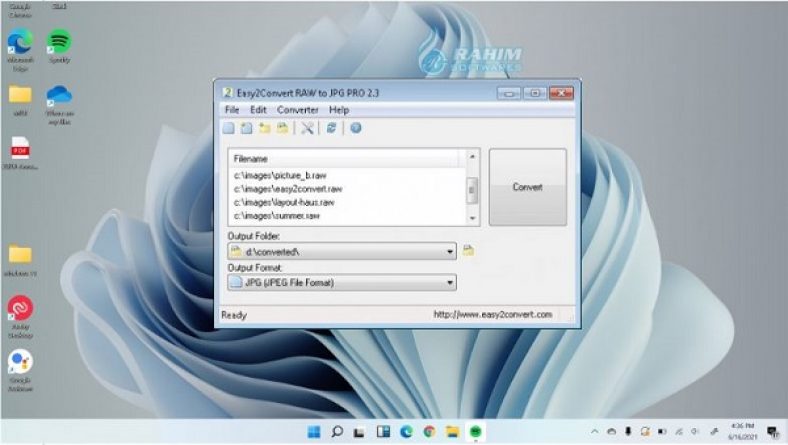Image resolution: width=788 pixels, height=445 pixels.
Task: Select c:\images\summer.raw in the list
Action: tap(277, 216)
